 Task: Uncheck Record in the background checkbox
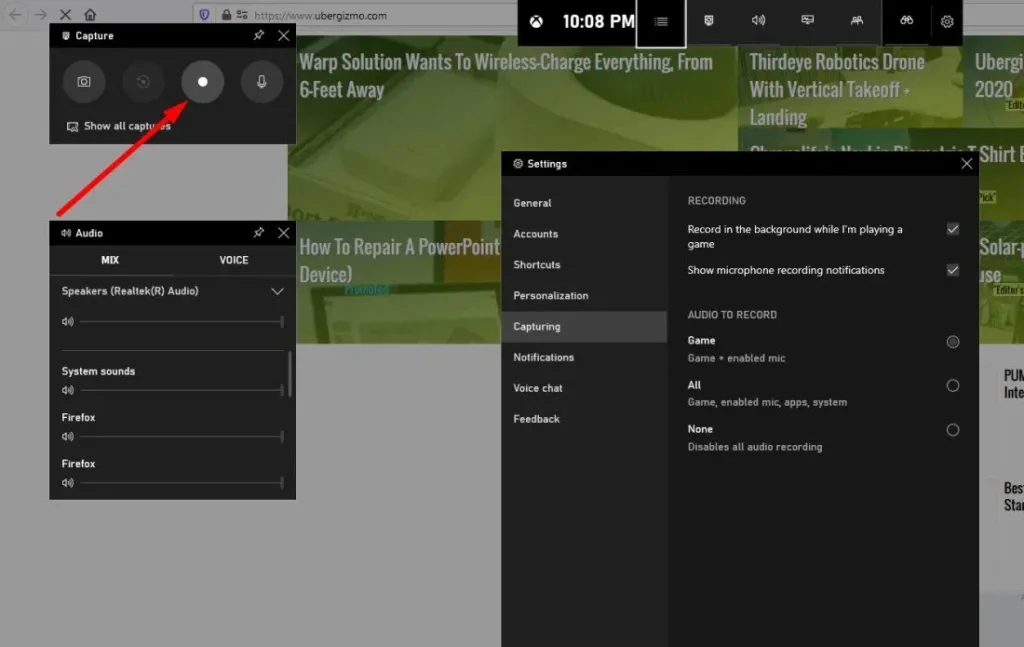953,229
